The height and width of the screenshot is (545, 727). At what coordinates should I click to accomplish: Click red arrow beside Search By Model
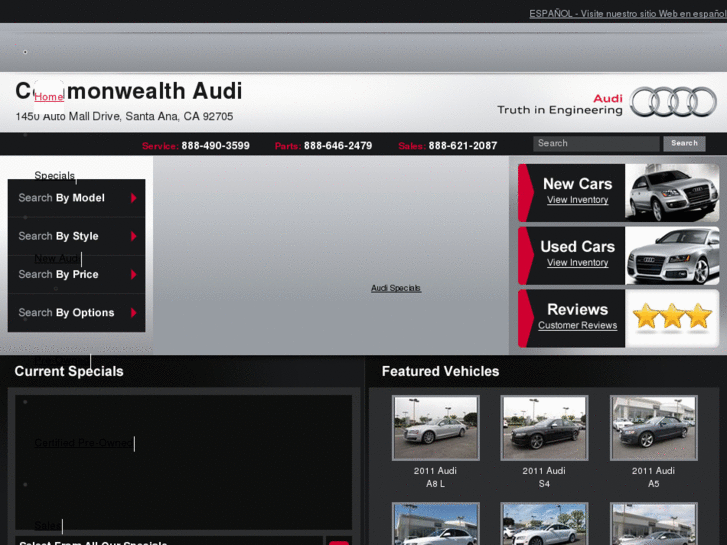tap(134, 198)
